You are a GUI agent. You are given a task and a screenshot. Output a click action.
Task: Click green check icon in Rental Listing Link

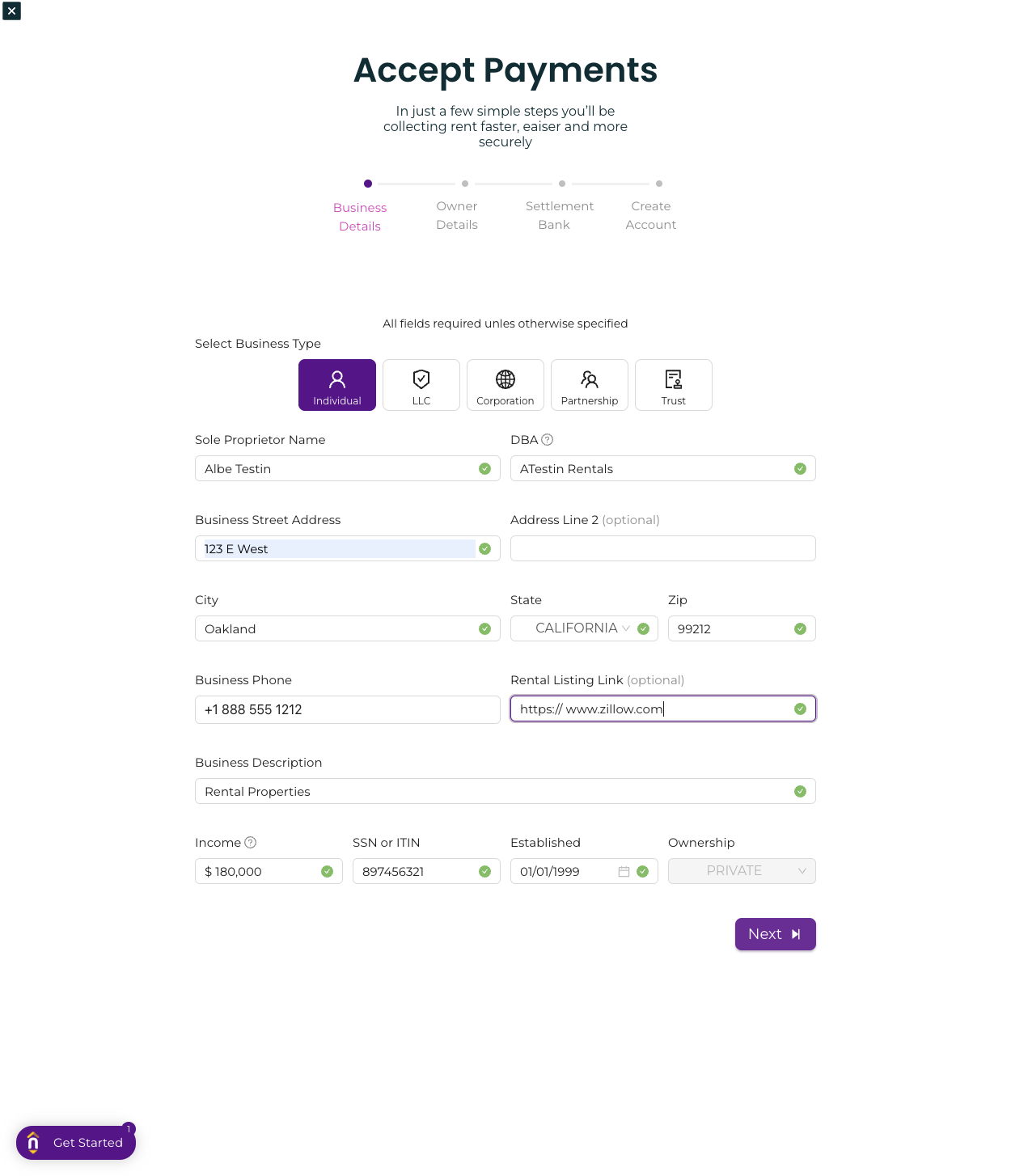[800, 709]
